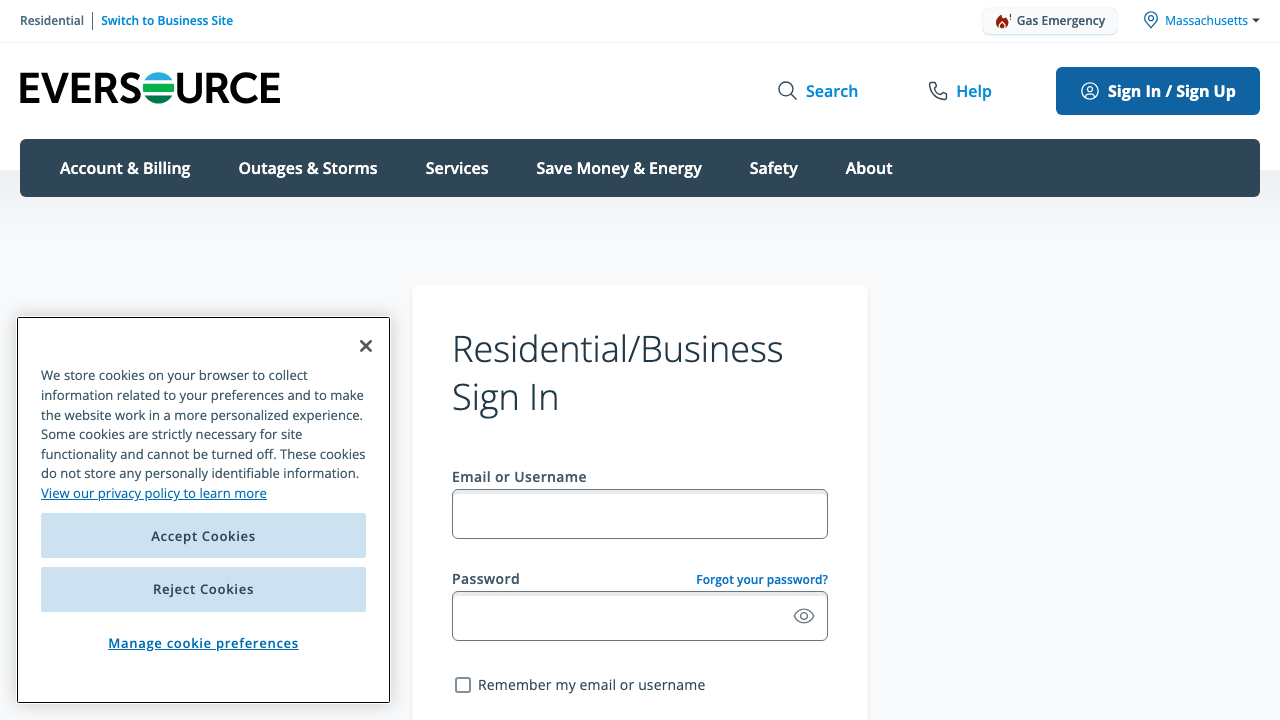Open the Account & Billing menu
The height and width of the screenshot is (720, 1280).
click(125, 168)
